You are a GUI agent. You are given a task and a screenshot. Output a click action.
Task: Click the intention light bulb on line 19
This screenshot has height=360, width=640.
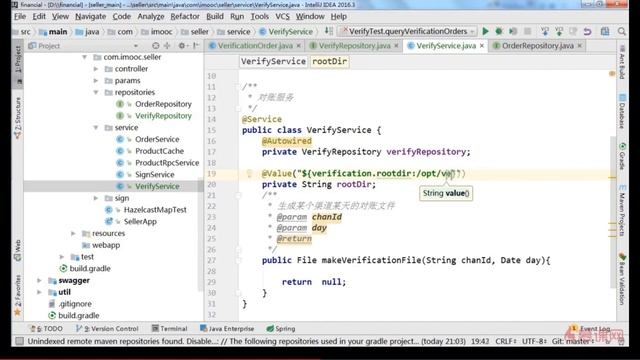click(x=249, y=173)
